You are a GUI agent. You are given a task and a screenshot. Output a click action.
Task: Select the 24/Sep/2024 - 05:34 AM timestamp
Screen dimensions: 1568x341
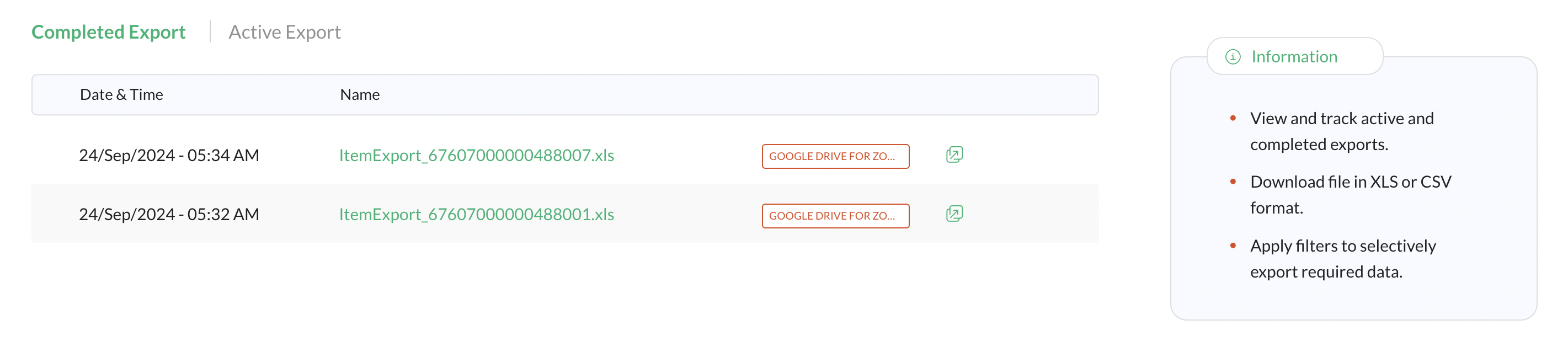(x=169, y=155)
